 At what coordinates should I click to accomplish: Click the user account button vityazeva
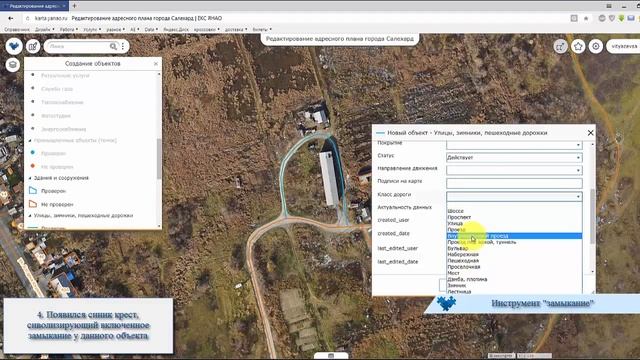tap(624, 47)
